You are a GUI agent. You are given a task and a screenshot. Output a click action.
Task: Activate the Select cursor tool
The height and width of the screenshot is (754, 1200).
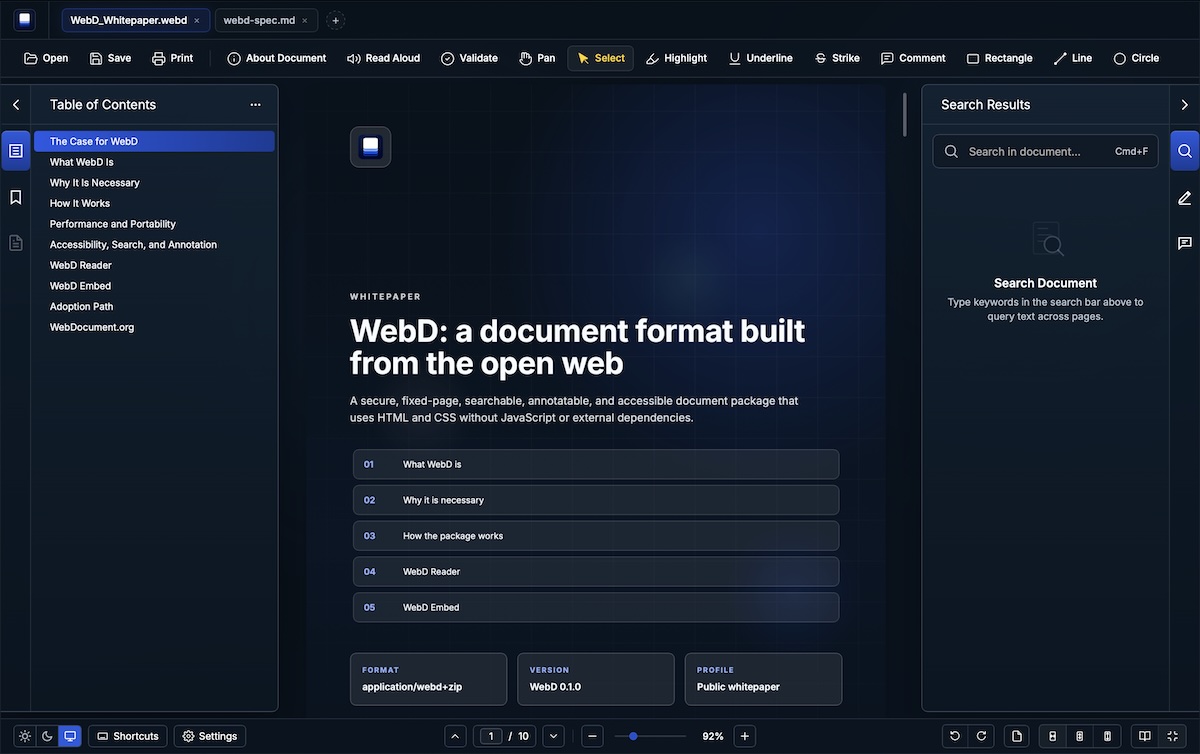click(600, 58)
